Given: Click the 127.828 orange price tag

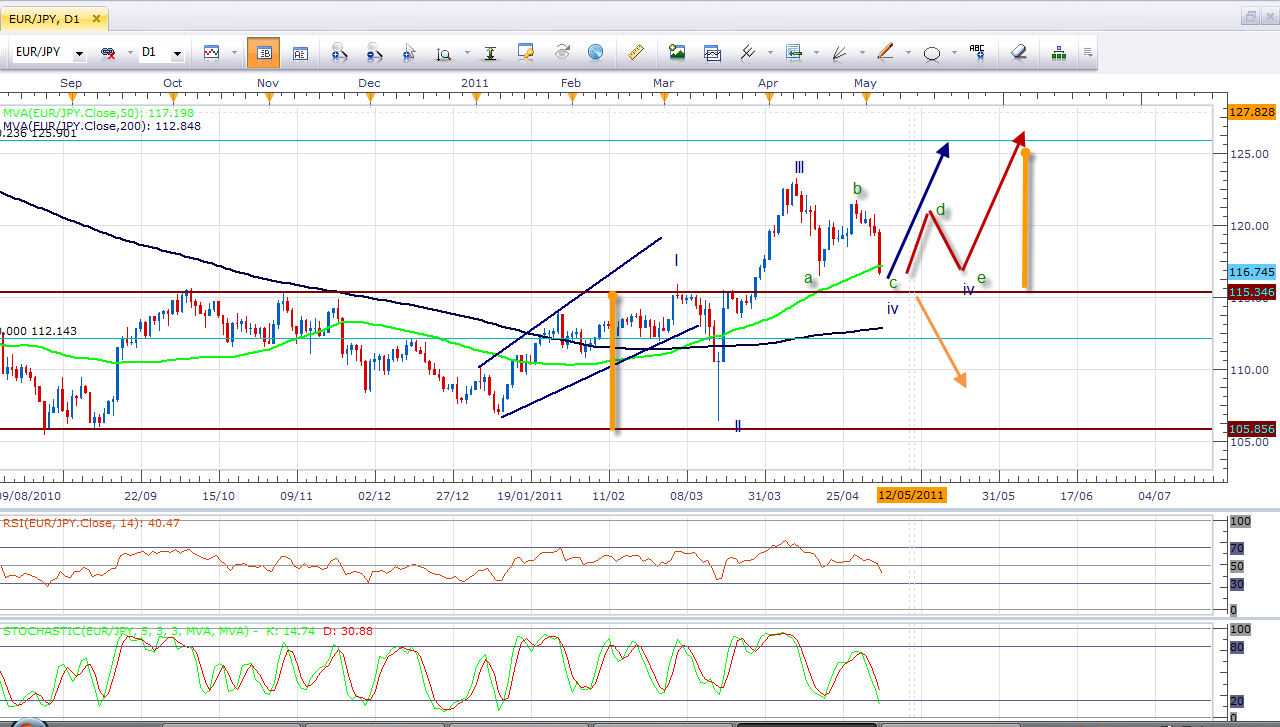Looking at the screenshot, I should point(1251,112).
